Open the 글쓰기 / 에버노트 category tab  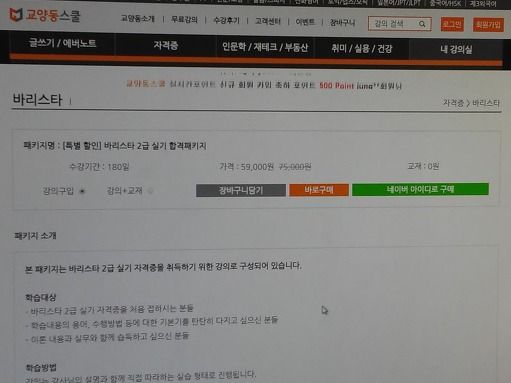click(62, 43)
